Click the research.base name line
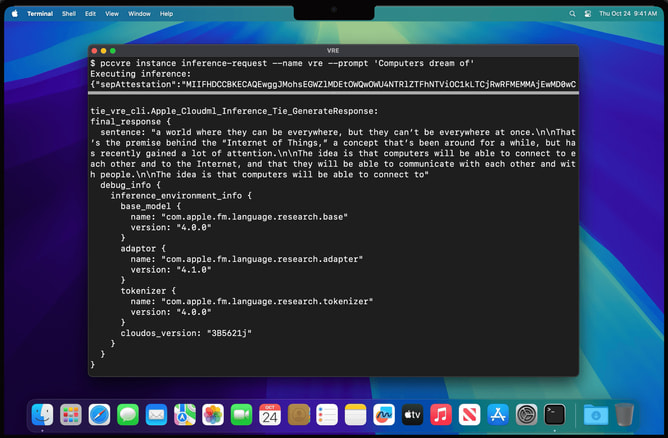 click(239, 217)
